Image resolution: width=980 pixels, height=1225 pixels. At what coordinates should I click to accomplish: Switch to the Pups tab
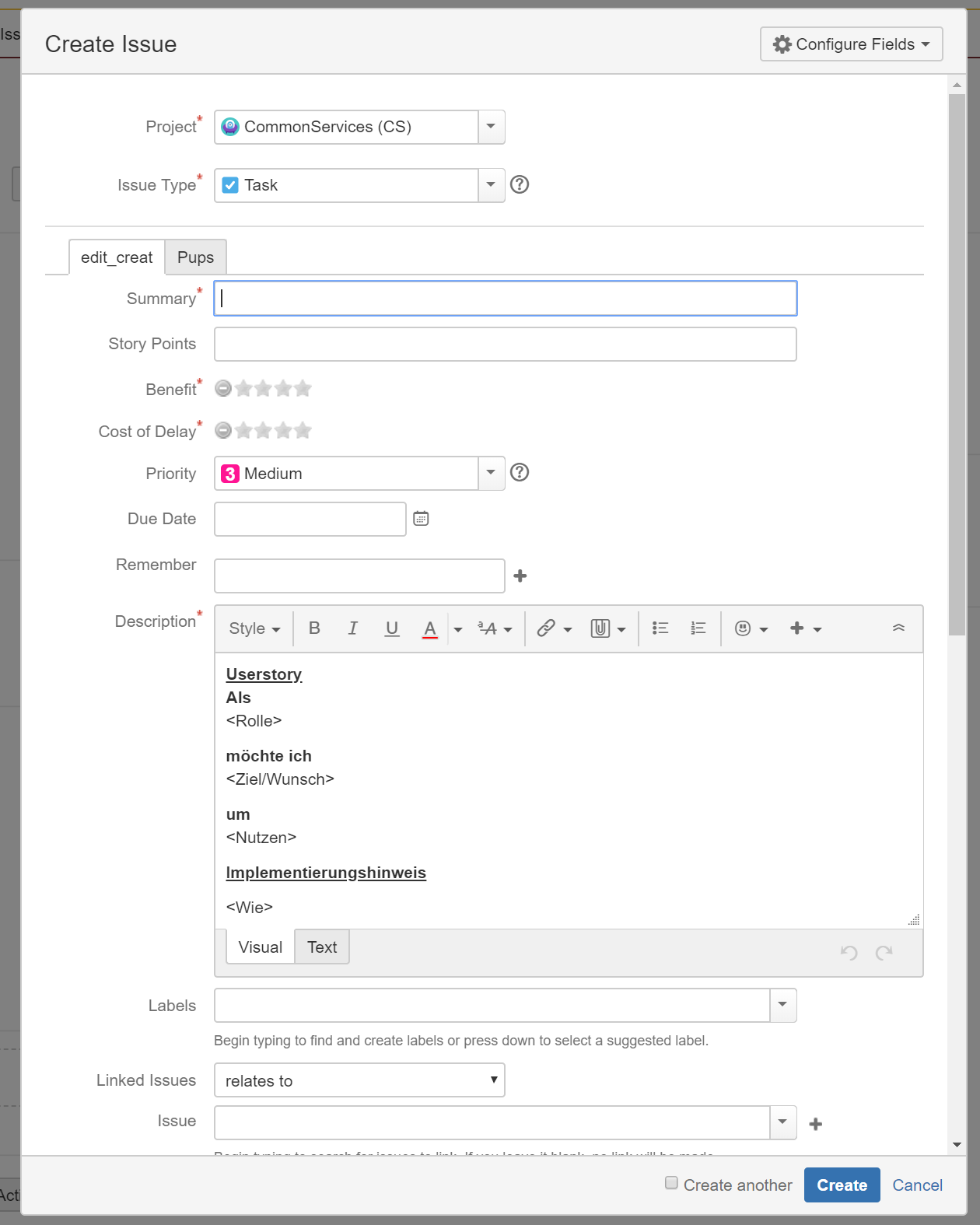[195, 257]
